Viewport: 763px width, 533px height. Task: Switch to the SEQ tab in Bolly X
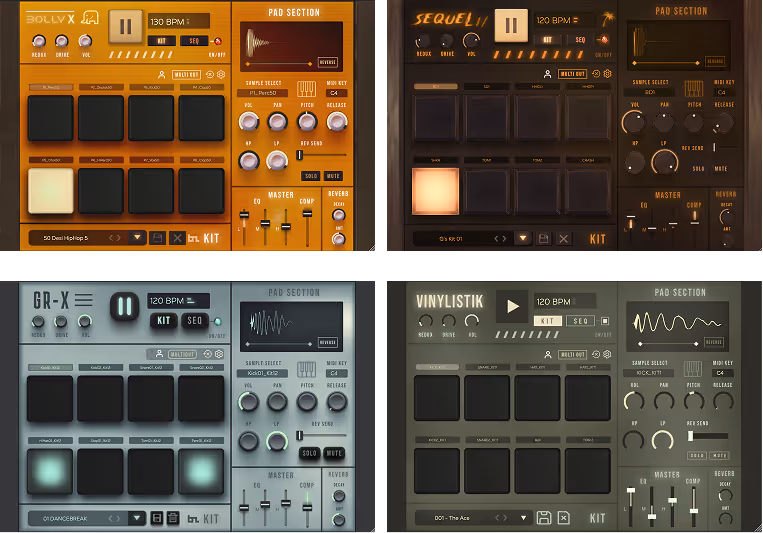tap(194, 41)
